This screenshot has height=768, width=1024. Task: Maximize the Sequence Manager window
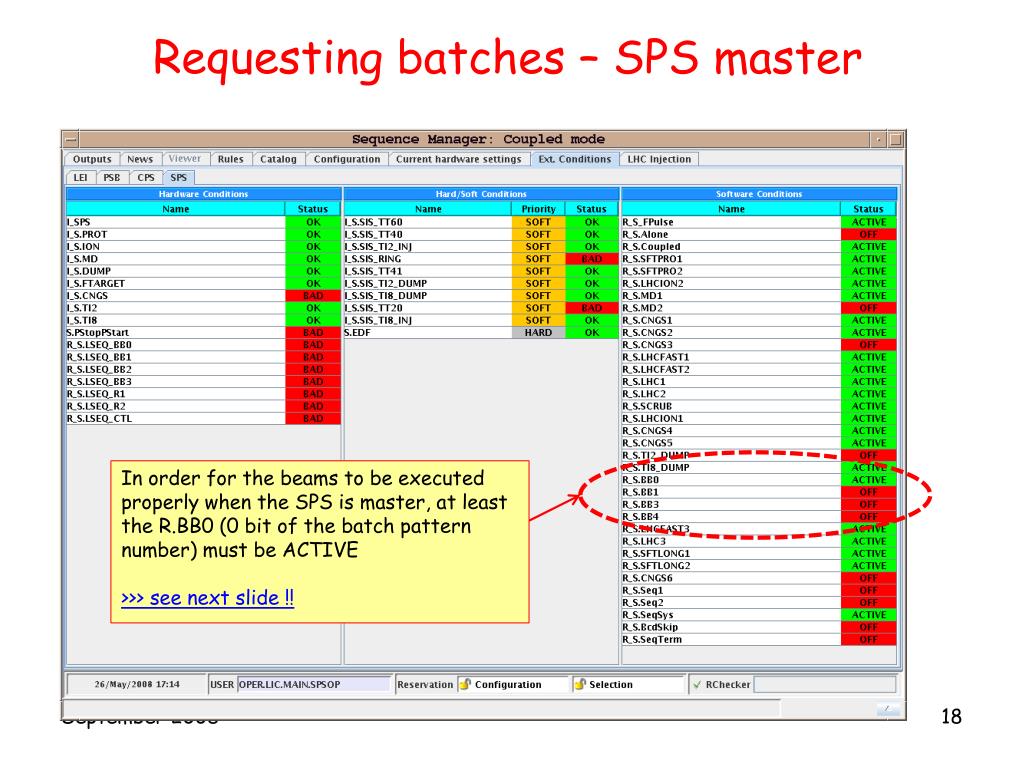(896, 139)
